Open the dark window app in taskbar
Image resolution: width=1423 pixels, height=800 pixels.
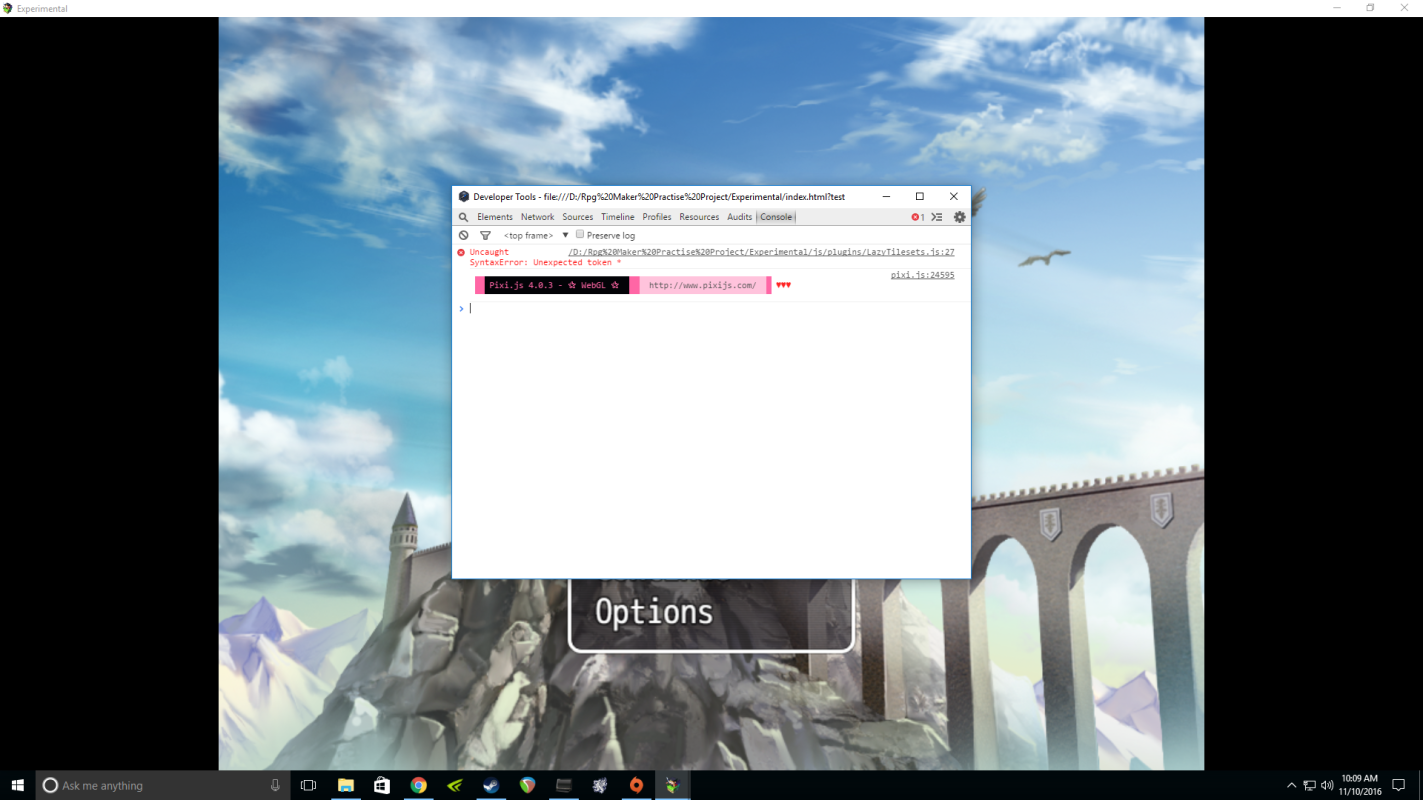(564, 785)
